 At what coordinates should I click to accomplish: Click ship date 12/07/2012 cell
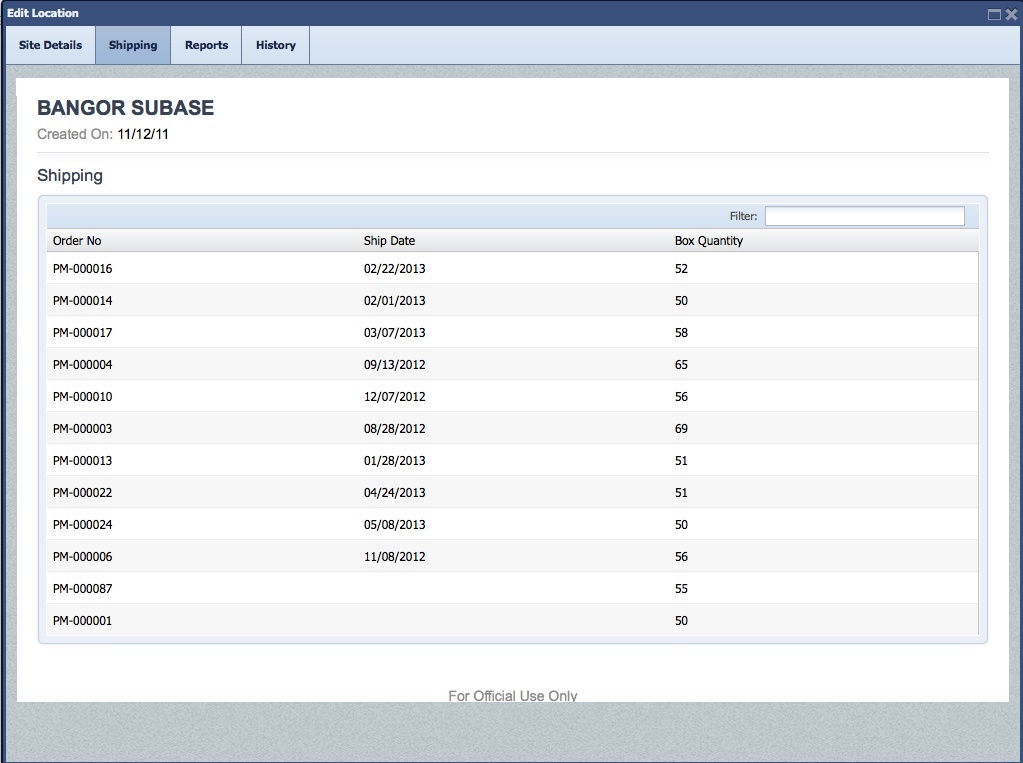click(x=394, y=397)
